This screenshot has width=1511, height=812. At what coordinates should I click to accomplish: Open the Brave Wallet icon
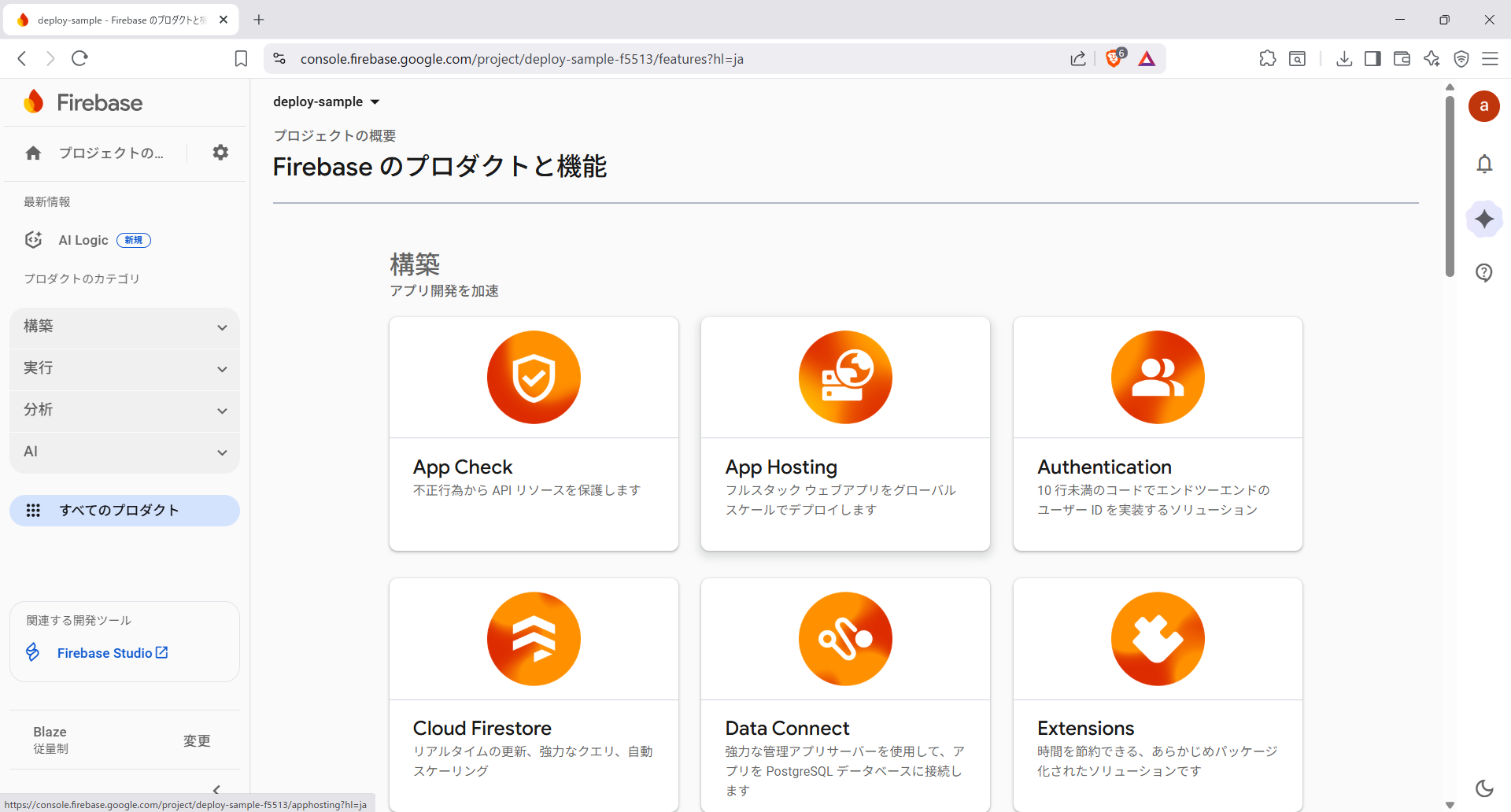click(x=1402, y=59)
